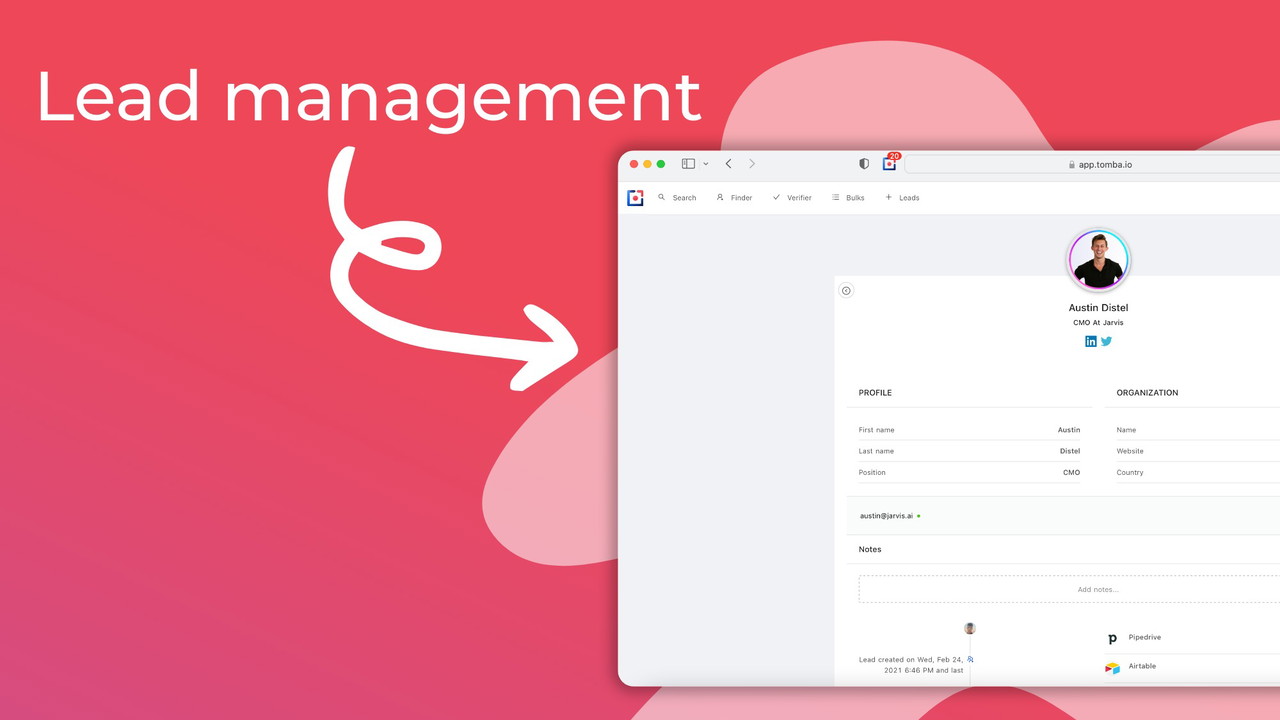Click the Airtable logo icon
The height and width of the screenshot is (720, 1280).
coord(1112,667)
